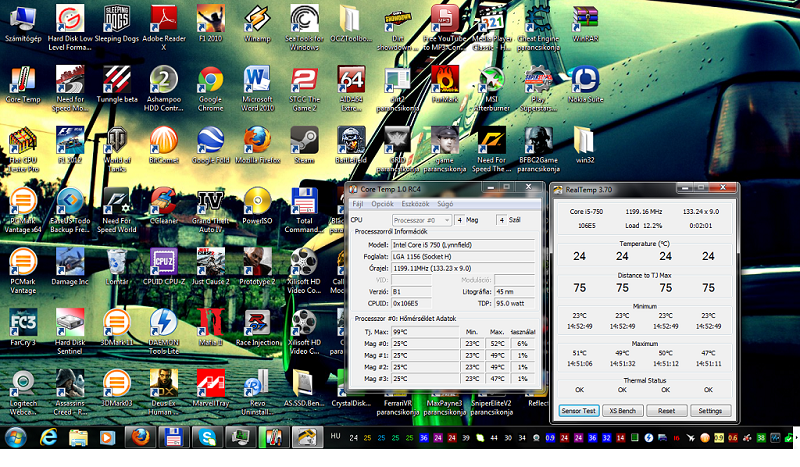This screenshot has width=800, height=467.
Task: Click the Foglalat LGA 1156 field
Action: 463,257
